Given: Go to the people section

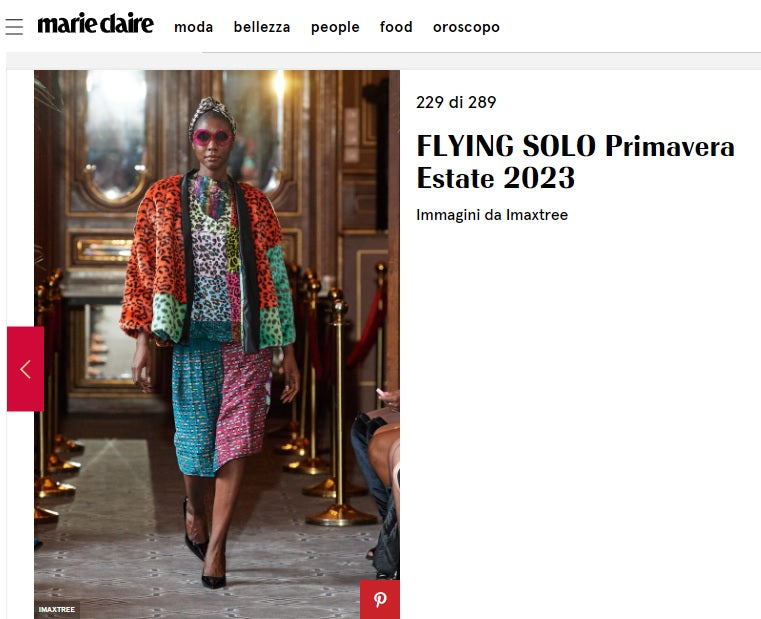Looking at the screenshot, I should click(335, 27).
